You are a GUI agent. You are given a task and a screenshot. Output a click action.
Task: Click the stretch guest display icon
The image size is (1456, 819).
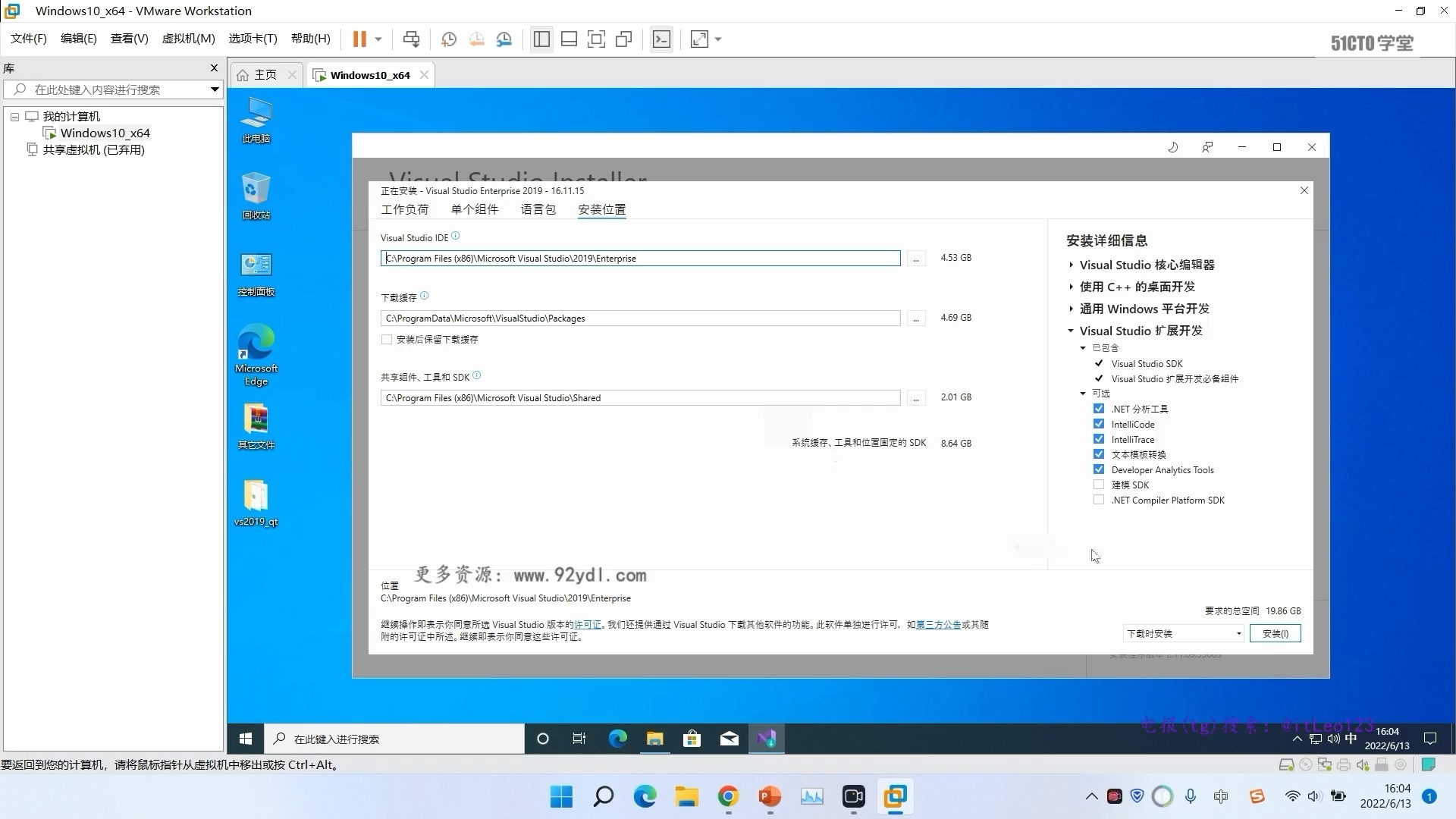click(699, 39)
